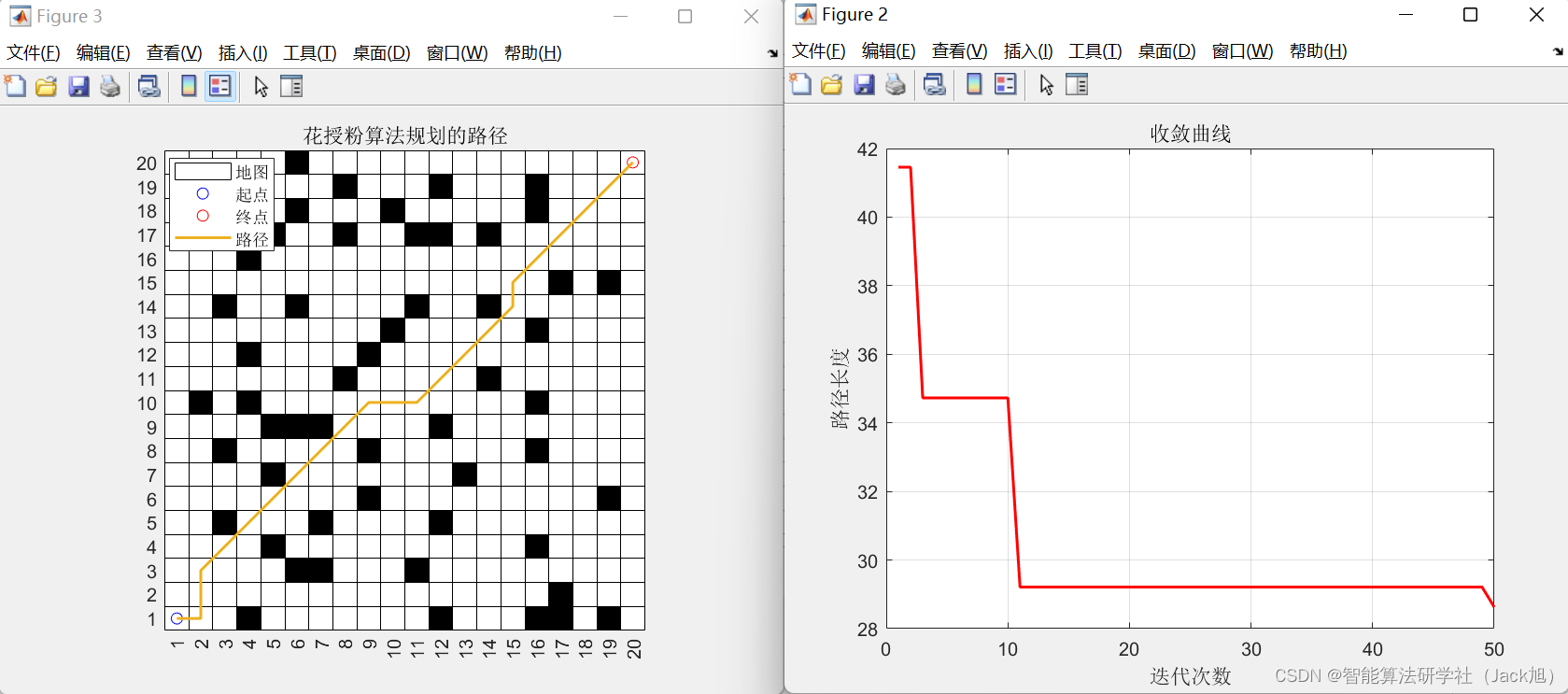Select the 路径 legend entry
Screen dimensions: 1568x694
coord(222,239)
